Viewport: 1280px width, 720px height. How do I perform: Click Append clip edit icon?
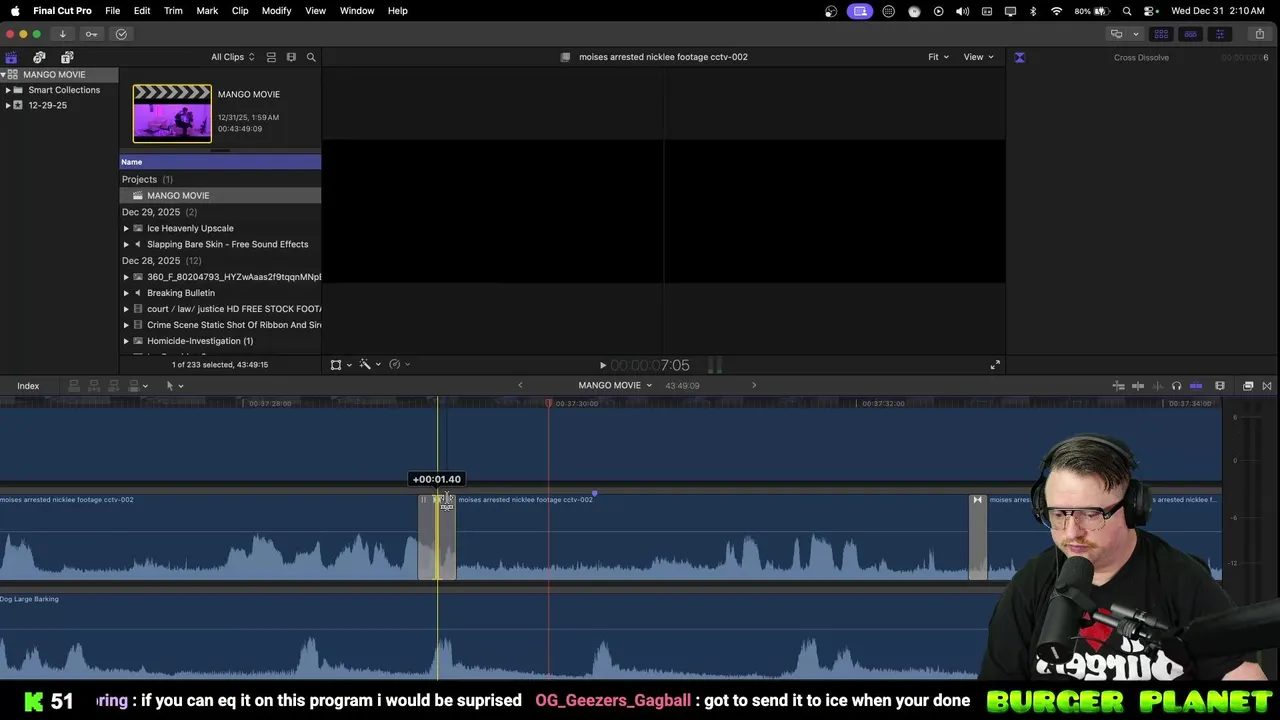(114, 386)
